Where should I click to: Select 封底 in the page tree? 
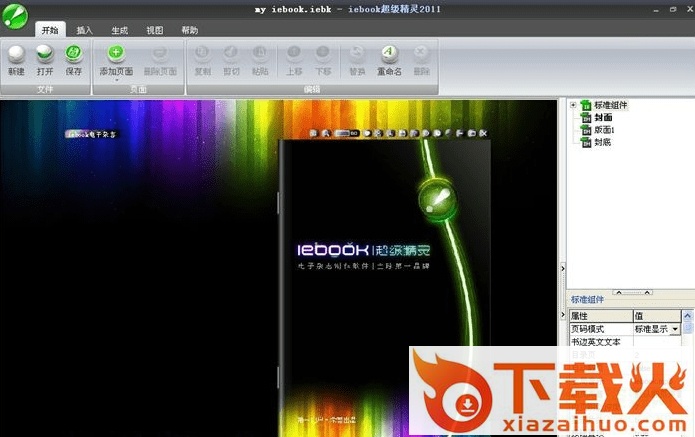click(x=602, y=143)
